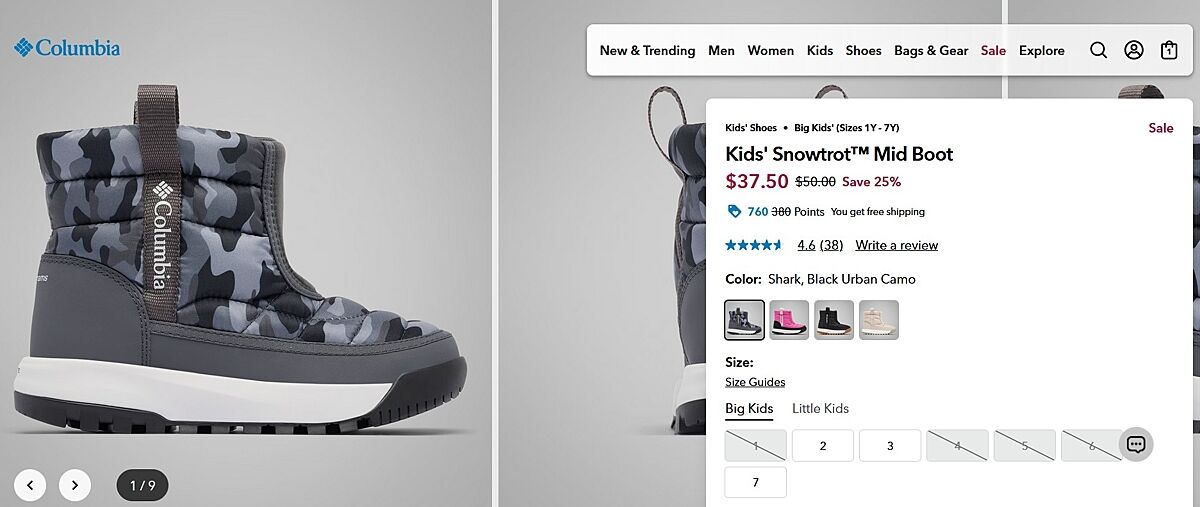1200x507 pixels.
Task: Expand the Bags & Gear menu
Action: [x=930, y=50]
